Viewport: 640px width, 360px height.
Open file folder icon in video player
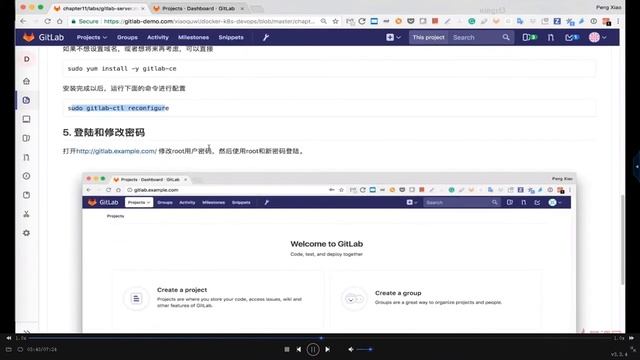(x=9, y=350)
